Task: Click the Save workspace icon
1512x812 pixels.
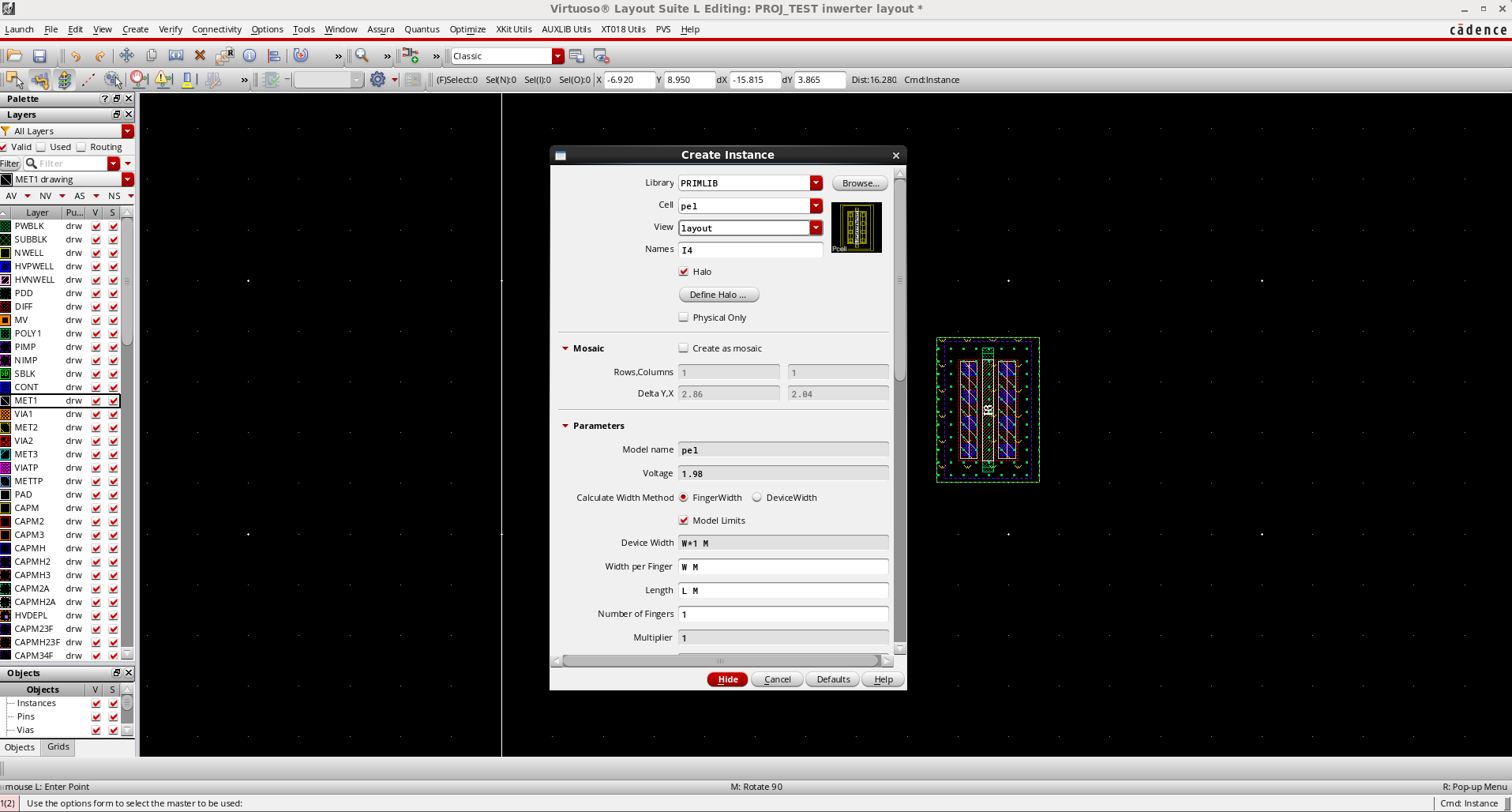Action: tap(576, 56)
